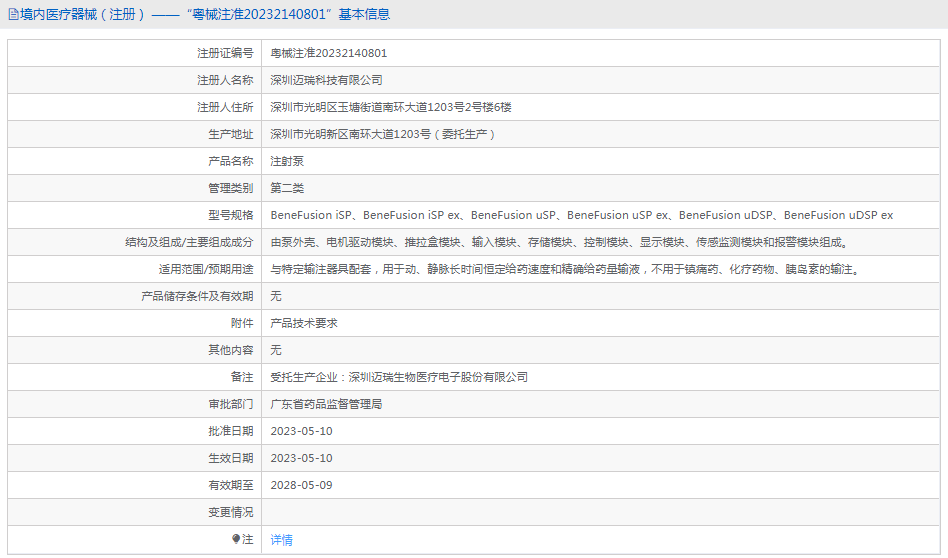
Task: Click approval date value in 批准日期 row
Action: 301,431
